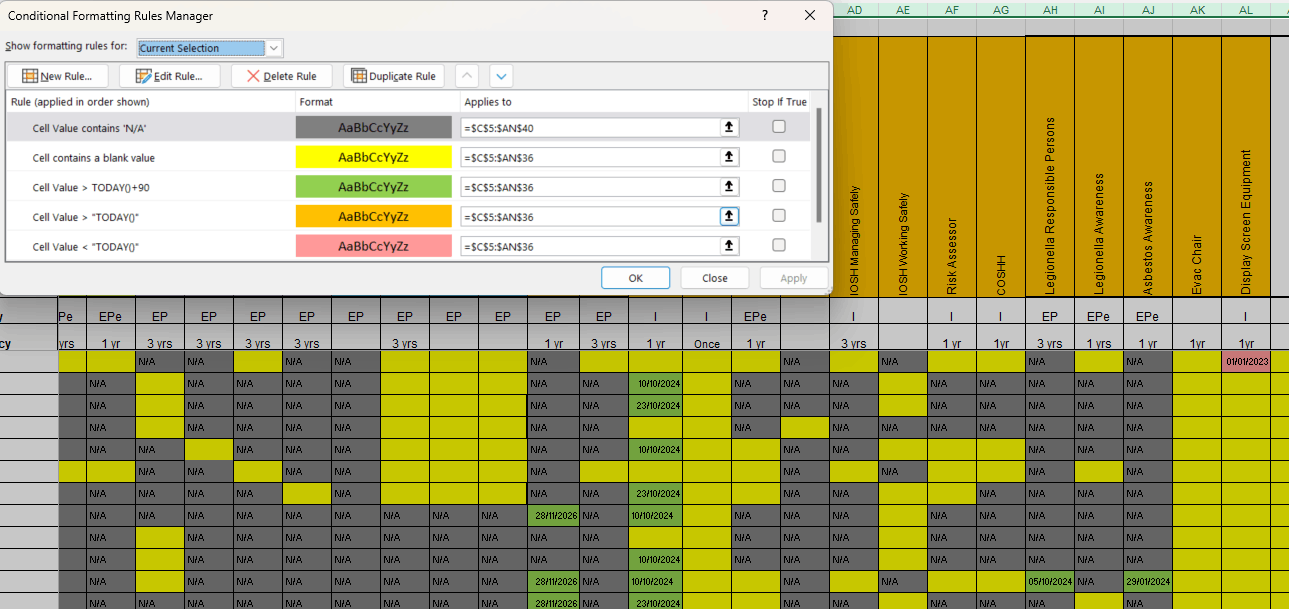
Task: Check Stop If True for blank value rule
Action: [x=779, y=157]
